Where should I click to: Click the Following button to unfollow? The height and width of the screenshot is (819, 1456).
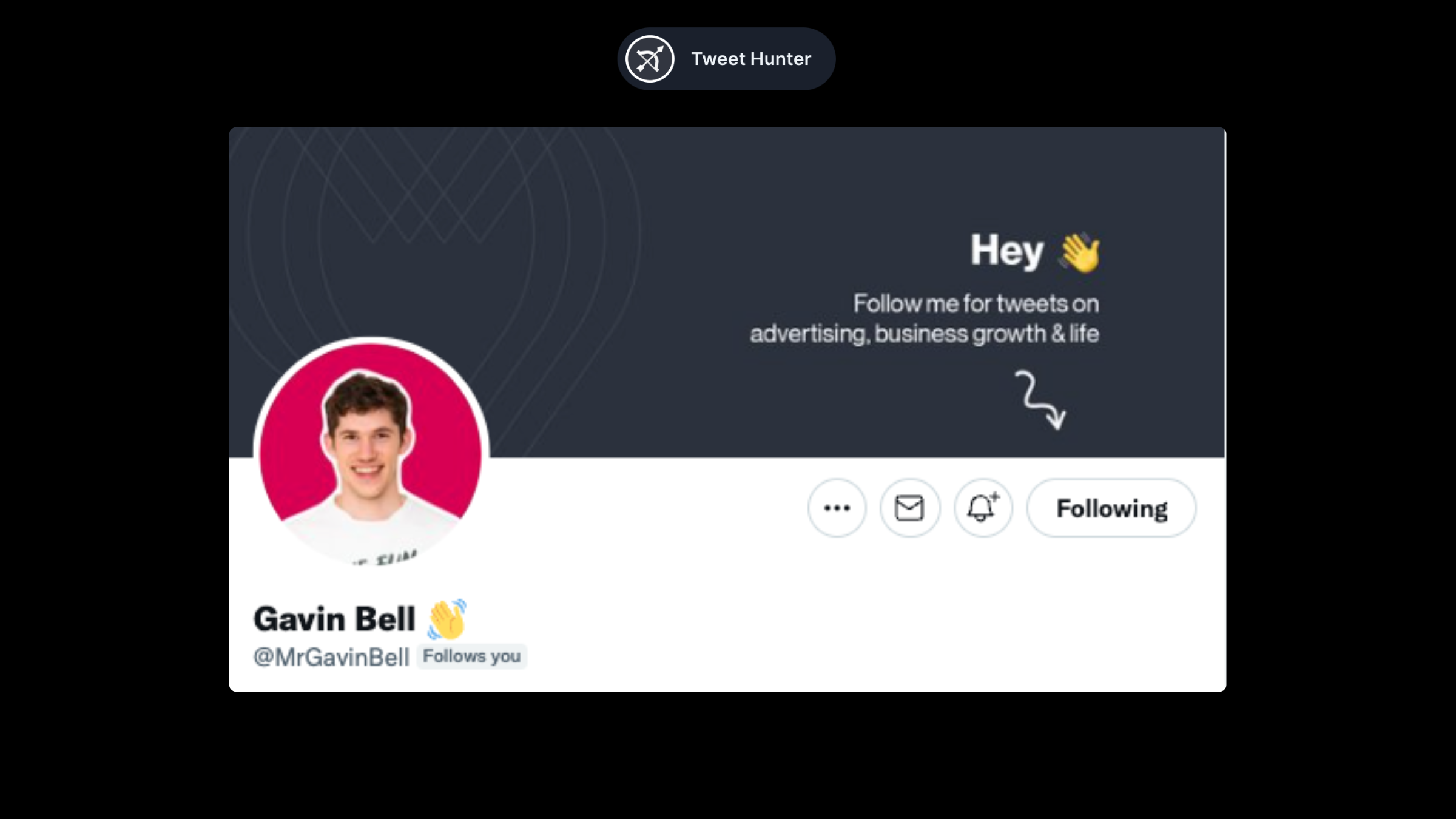pyautogui.click(x=1111, y=508)
